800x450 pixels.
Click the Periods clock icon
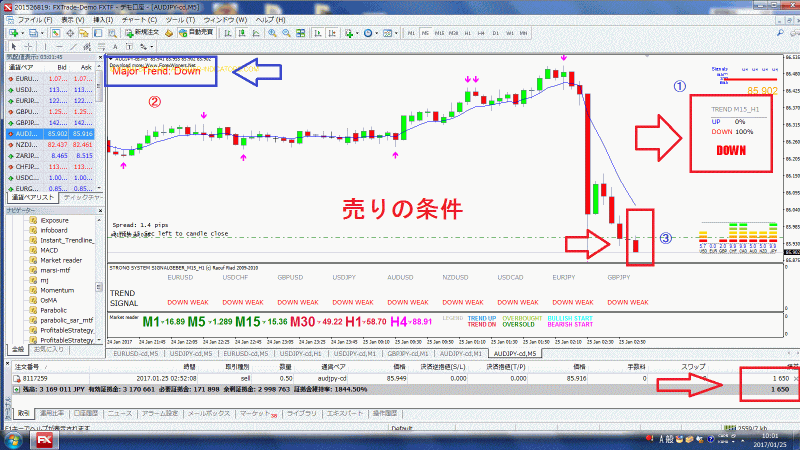click(x=368, y=33)
